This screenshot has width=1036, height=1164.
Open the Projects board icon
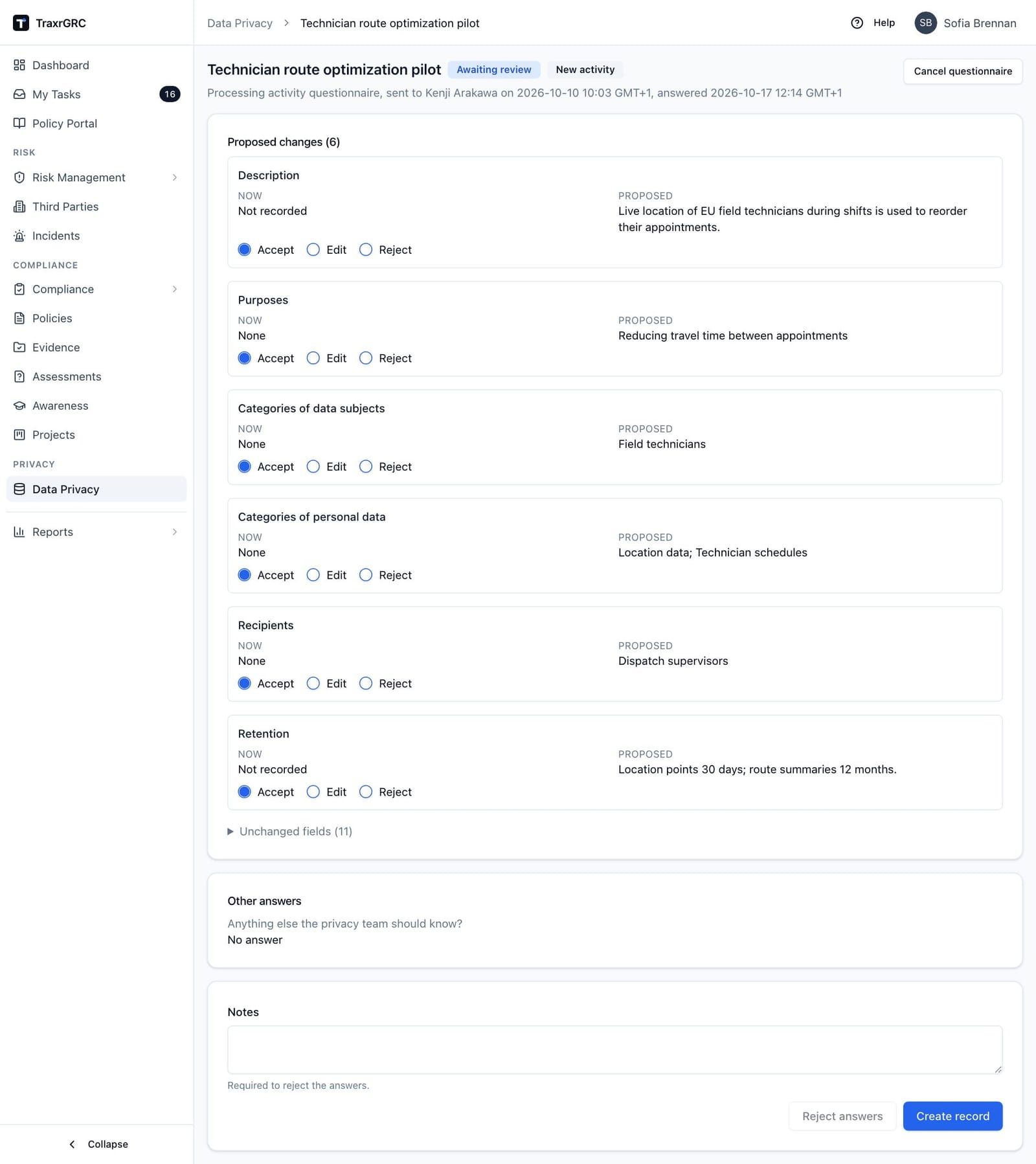[19, 434]
